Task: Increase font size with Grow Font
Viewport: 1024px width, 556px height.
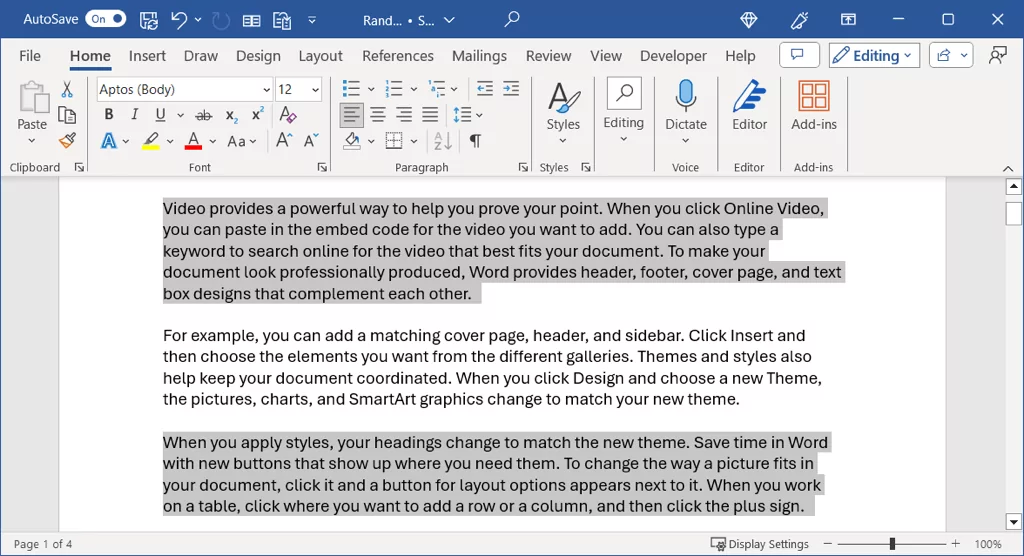Action: point(283,140)
